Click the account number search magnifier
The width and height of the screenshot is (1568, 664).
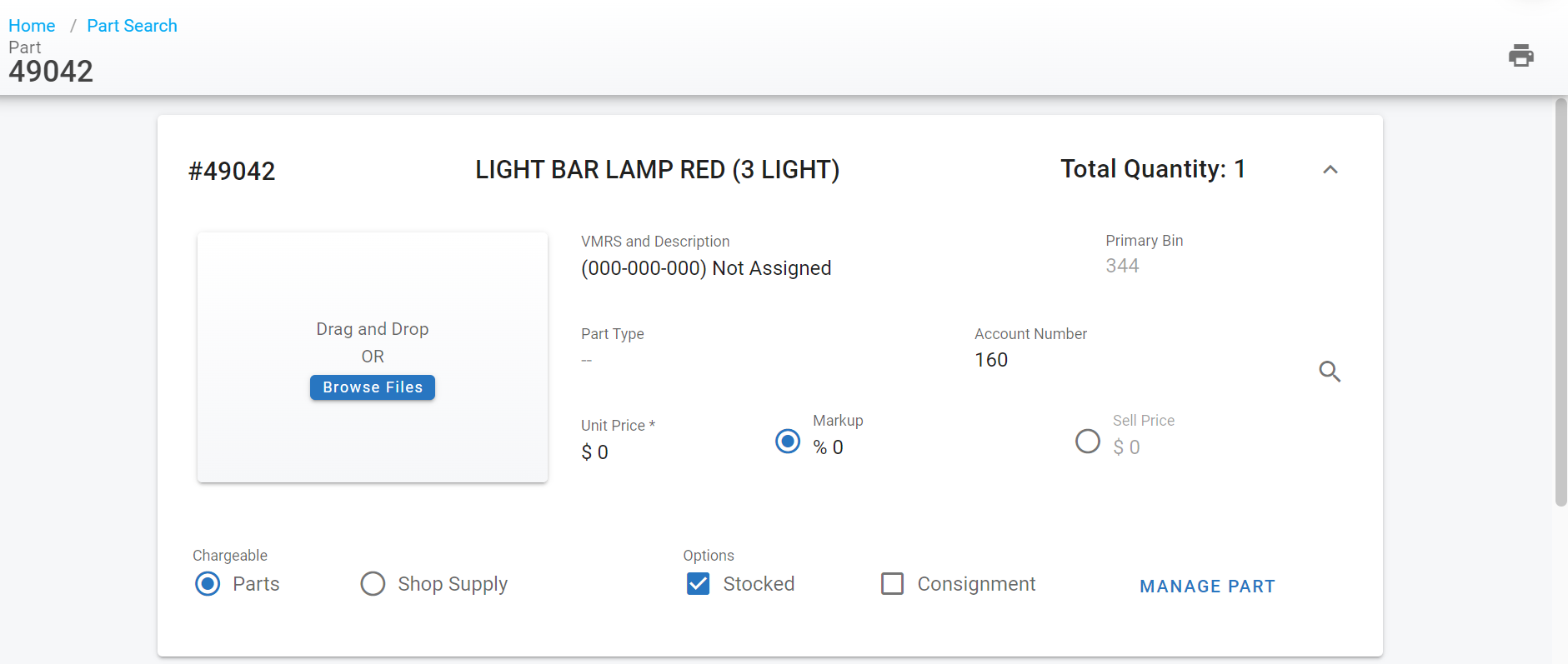1330,372
